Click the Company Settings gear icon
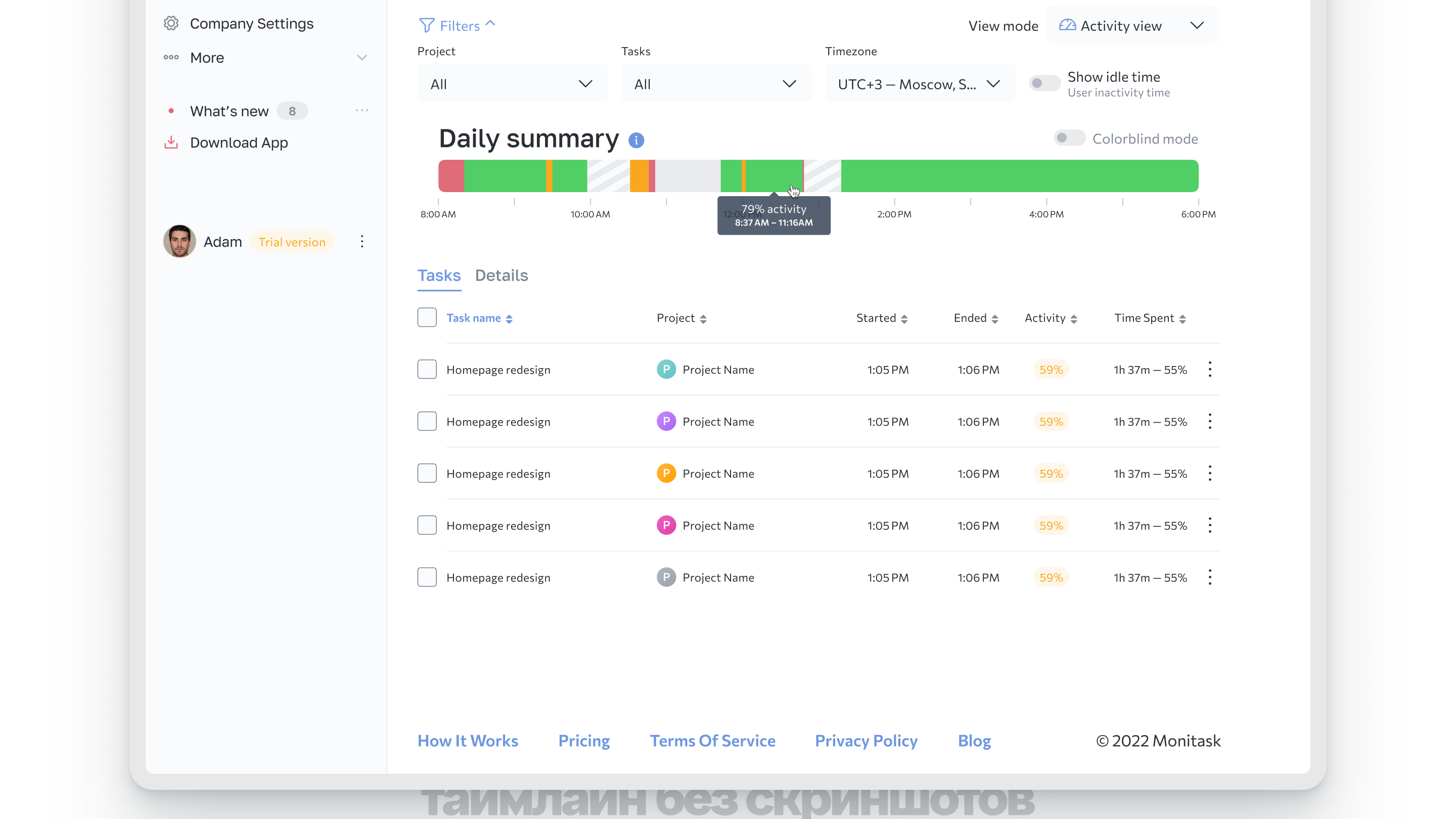 coord(171,23)
